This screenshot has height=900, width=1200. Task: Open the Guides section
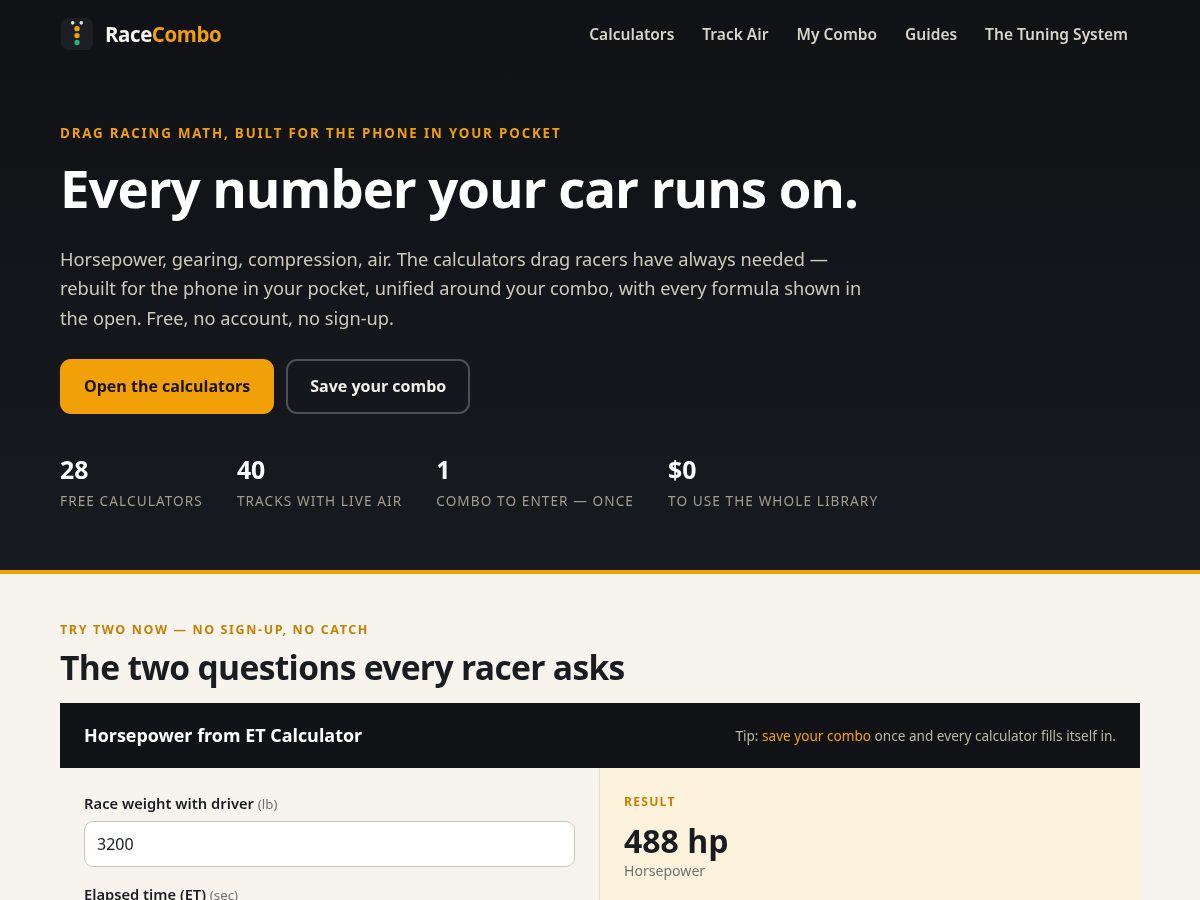931,34
